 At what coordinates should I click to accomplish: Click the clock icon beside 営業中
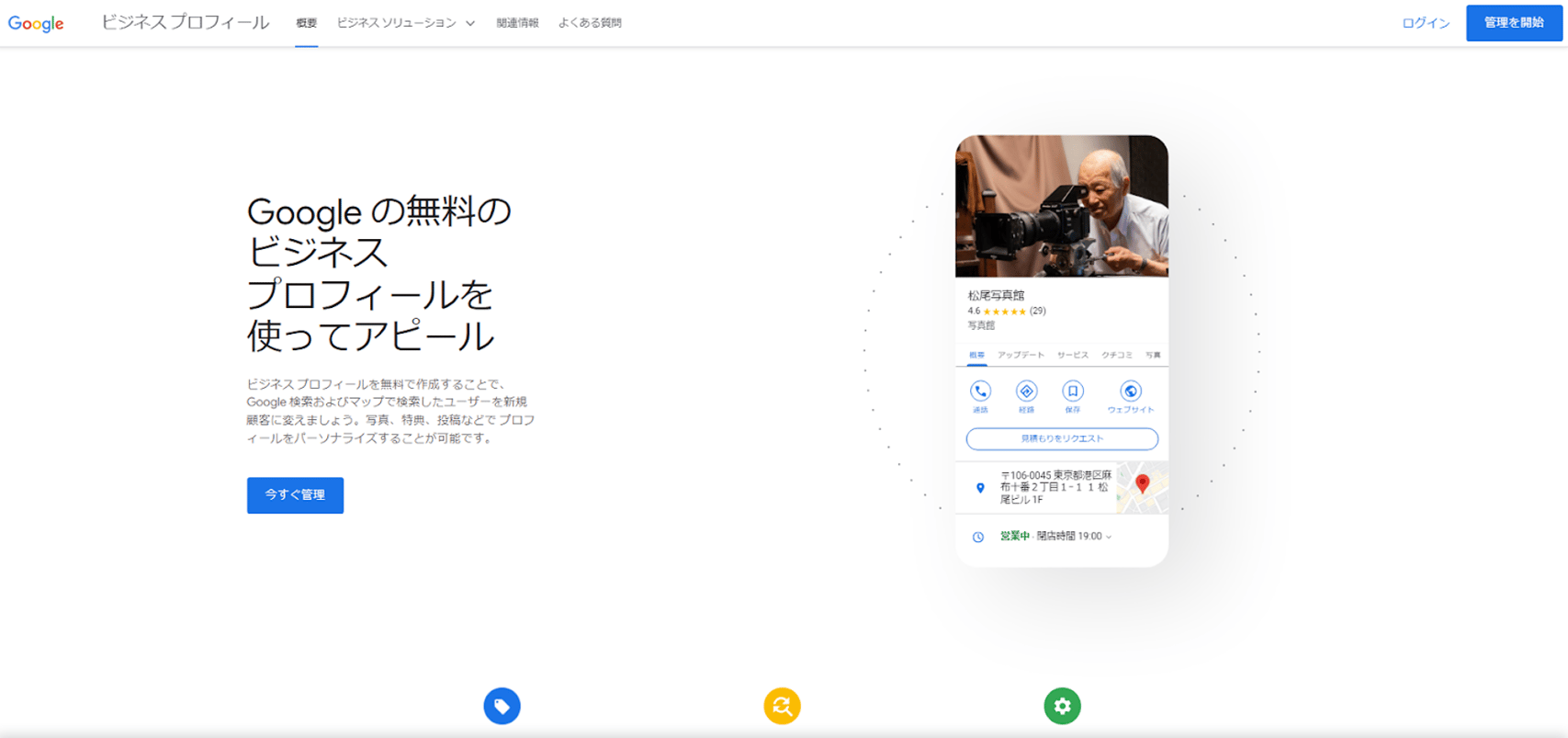click(x=978, y=537)
